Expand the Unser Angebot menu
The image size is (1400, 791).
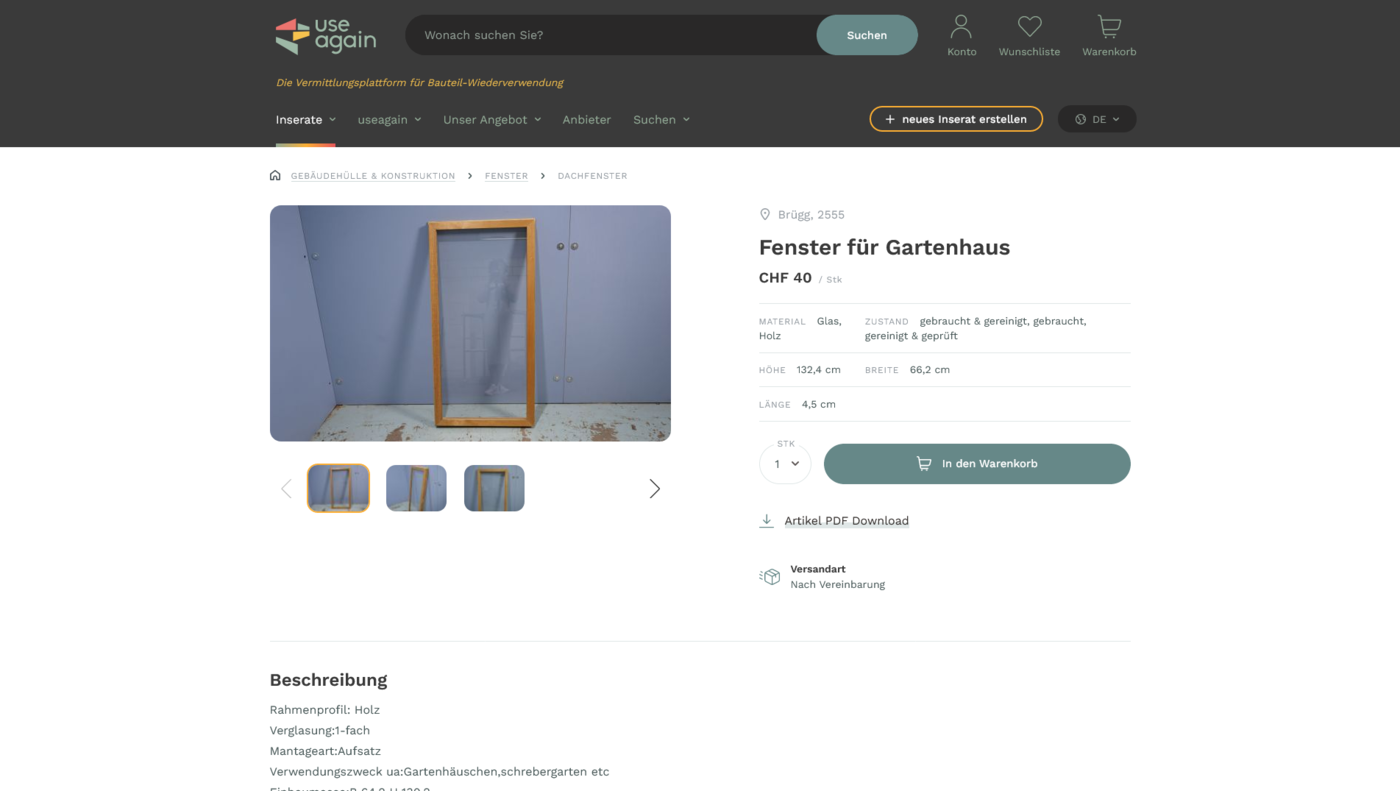492,119
